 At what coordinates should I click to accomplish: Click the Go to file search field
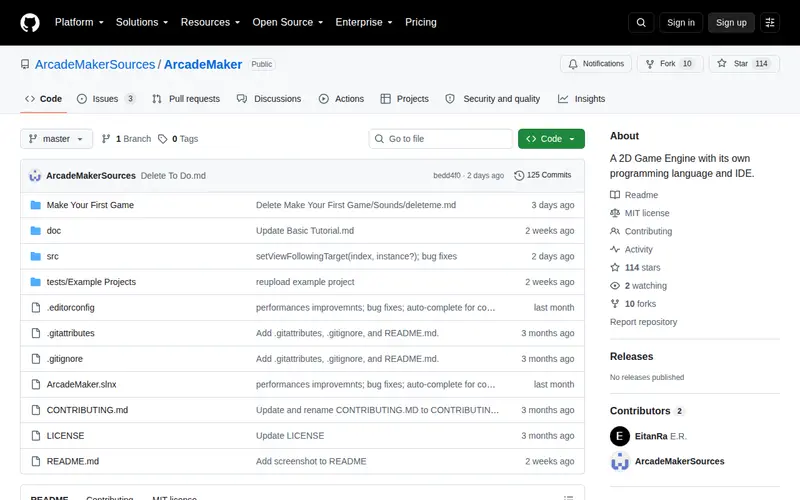441,139
